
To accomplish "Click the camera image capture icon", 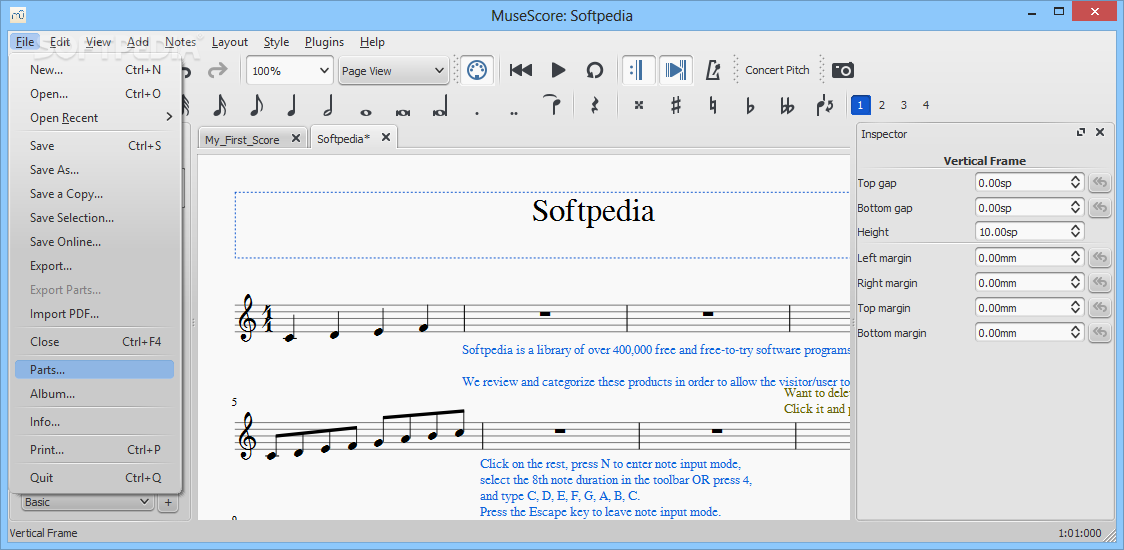I will [843, 70].
